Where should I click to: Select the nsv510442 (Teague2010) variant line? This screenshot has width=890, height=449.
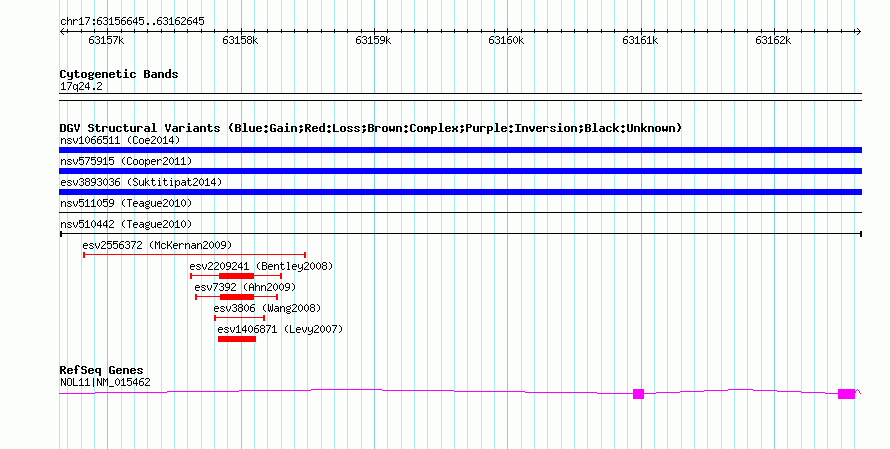tap(460, 234)
